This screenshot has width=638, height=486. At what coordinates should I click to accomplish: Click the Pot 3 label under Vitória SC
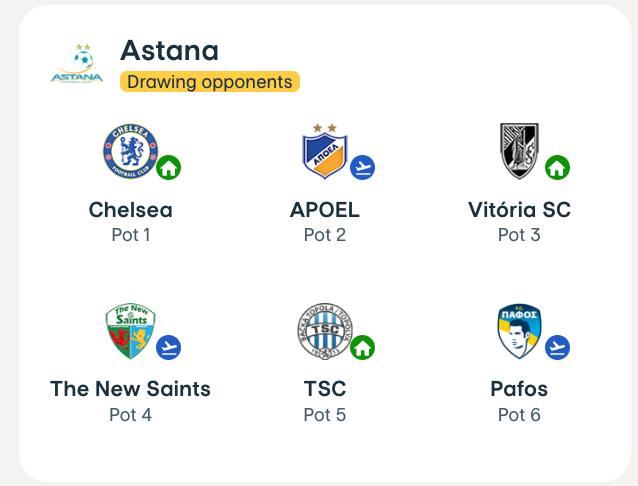519,235
